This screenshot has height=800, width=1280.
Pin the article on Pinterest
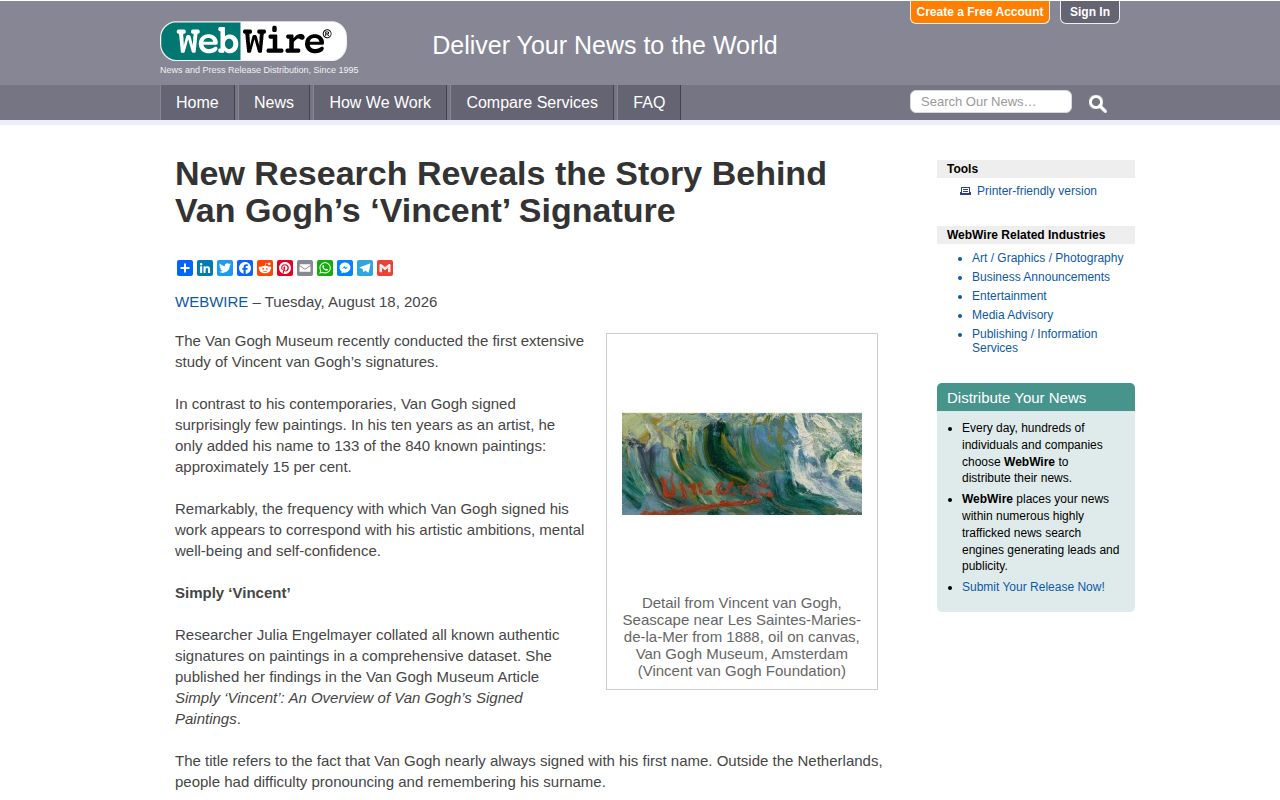(285, 268)
